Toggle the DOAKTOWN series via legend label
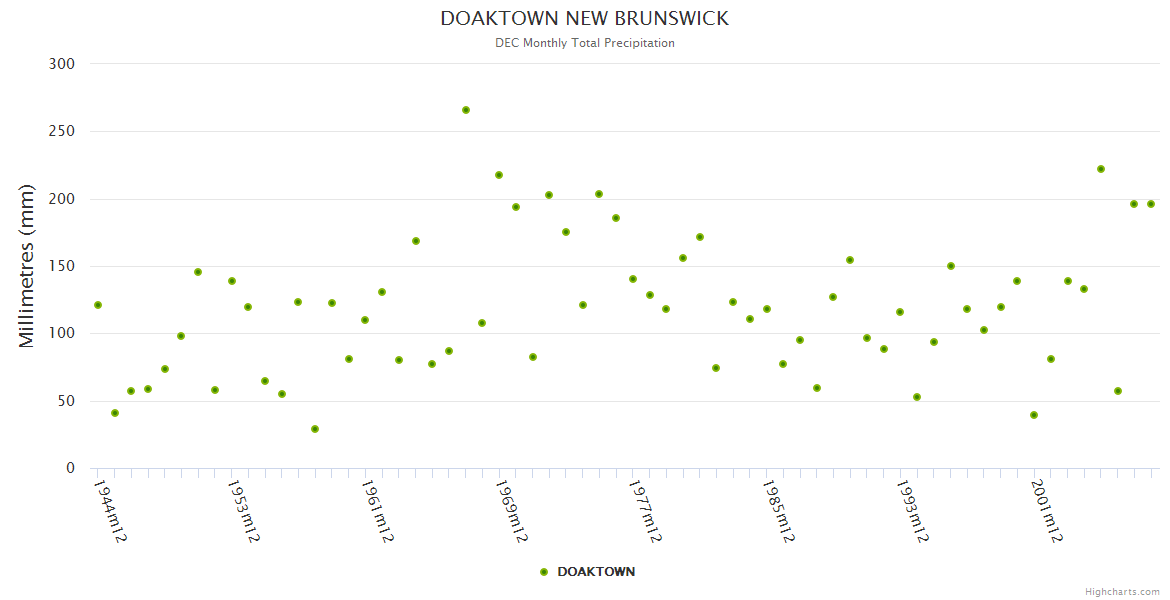The height and width of the screenshot is (600, 1170). pyautogui.click(x=596, y=572)
